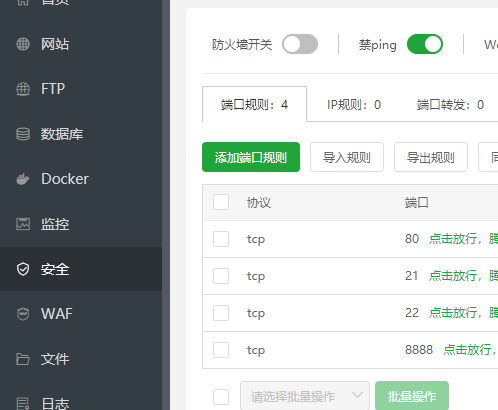The width and height of the screenshot is (498, 410).
Task: Select all rows via header checkbox
Action: (221, 202)
